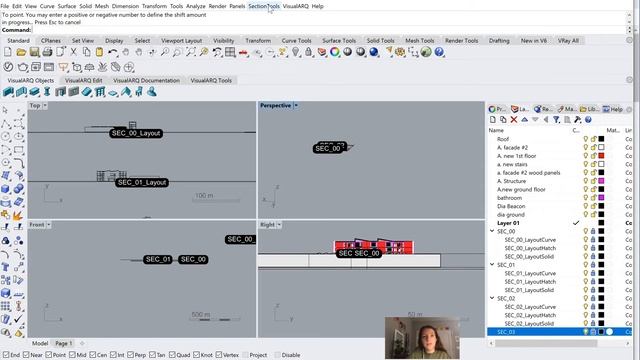Toggle the Near osnap checkbox
This screenshot has width=640, height=360.
click(26, 355)
